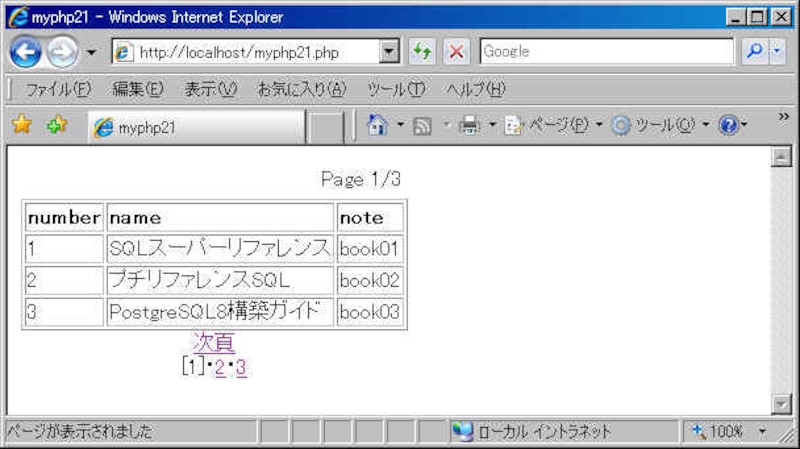Select the myphp21 browser tab

[196, 127]
